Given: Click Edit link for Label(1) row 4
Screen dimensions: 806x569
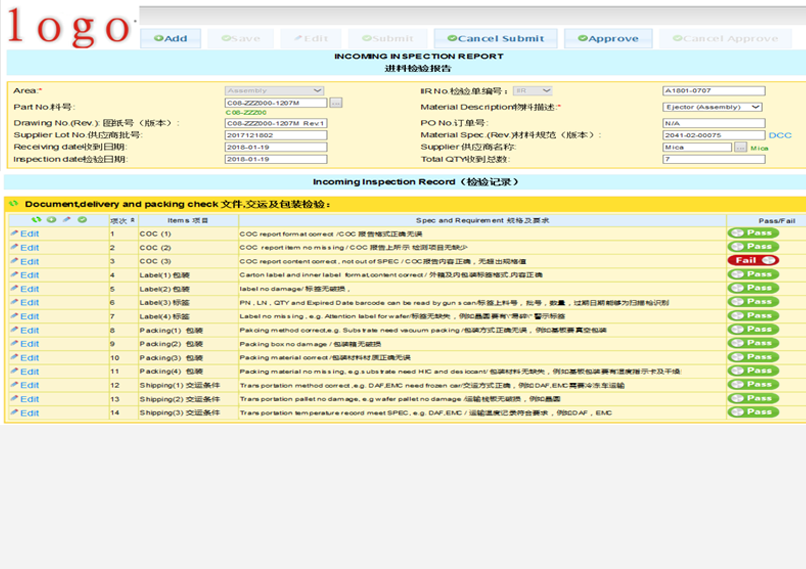Looking at the screenshot, I should pyautogui.click(x=29, y=275).
